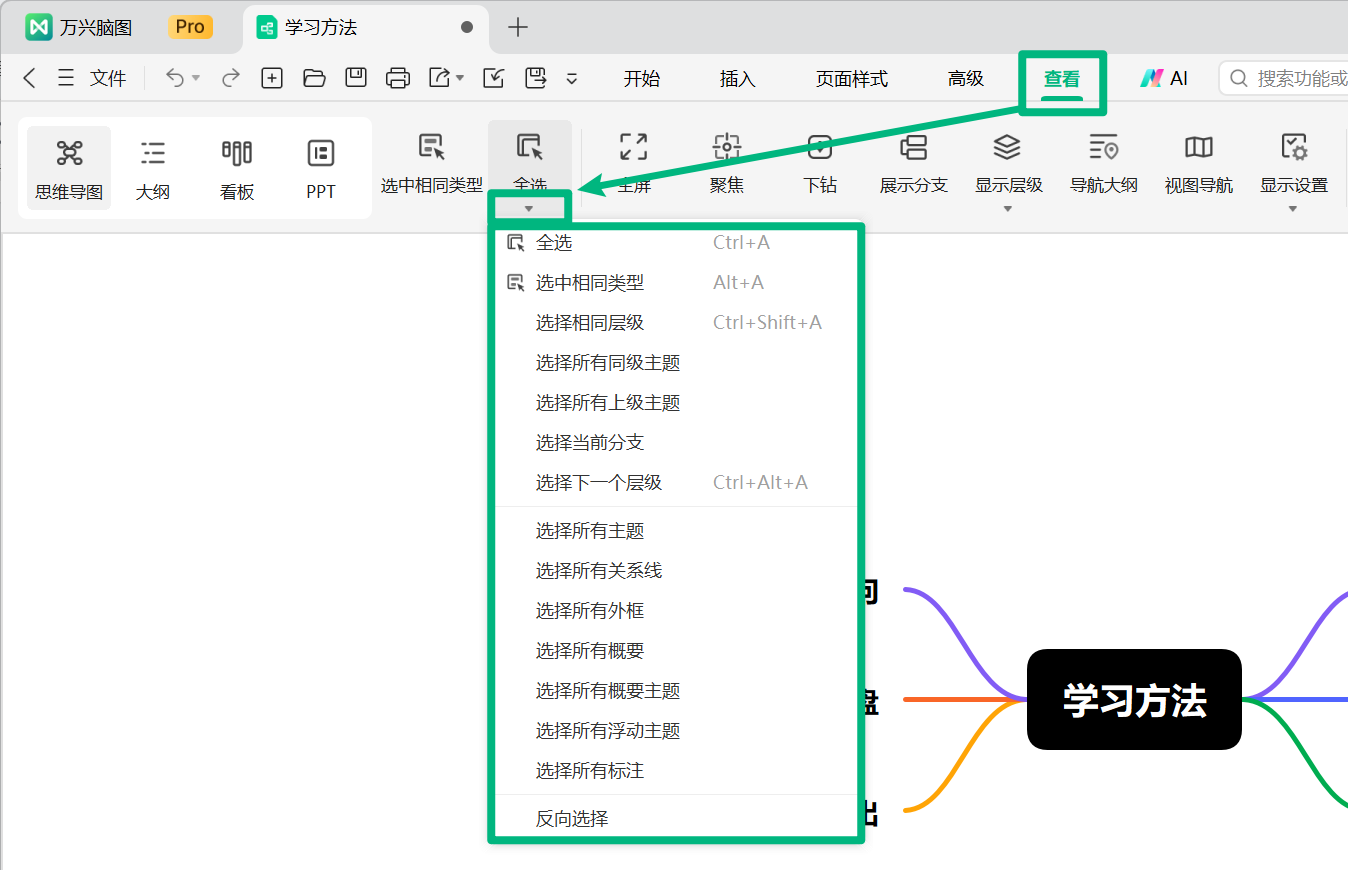Click the checkmark save-as icon
Image resolution: width=1348 pixels, height=870 pixels.
click(493, 78)
